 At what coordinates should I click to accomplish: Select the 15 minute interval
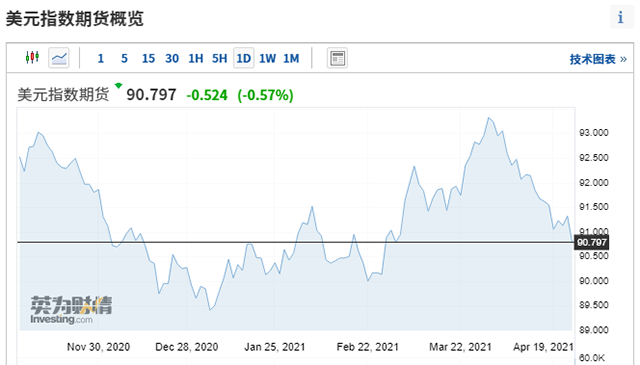point(148,59)
